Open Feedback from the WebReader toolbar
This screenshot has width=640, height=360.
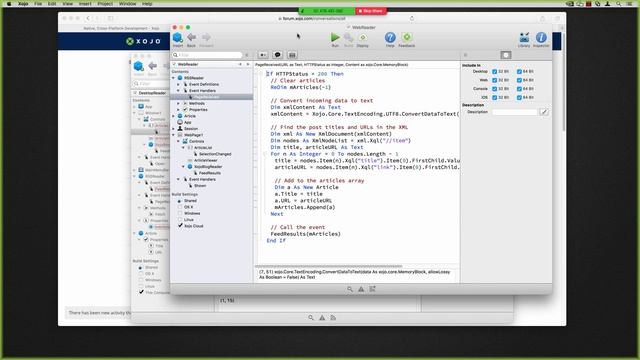coord(407,38)
